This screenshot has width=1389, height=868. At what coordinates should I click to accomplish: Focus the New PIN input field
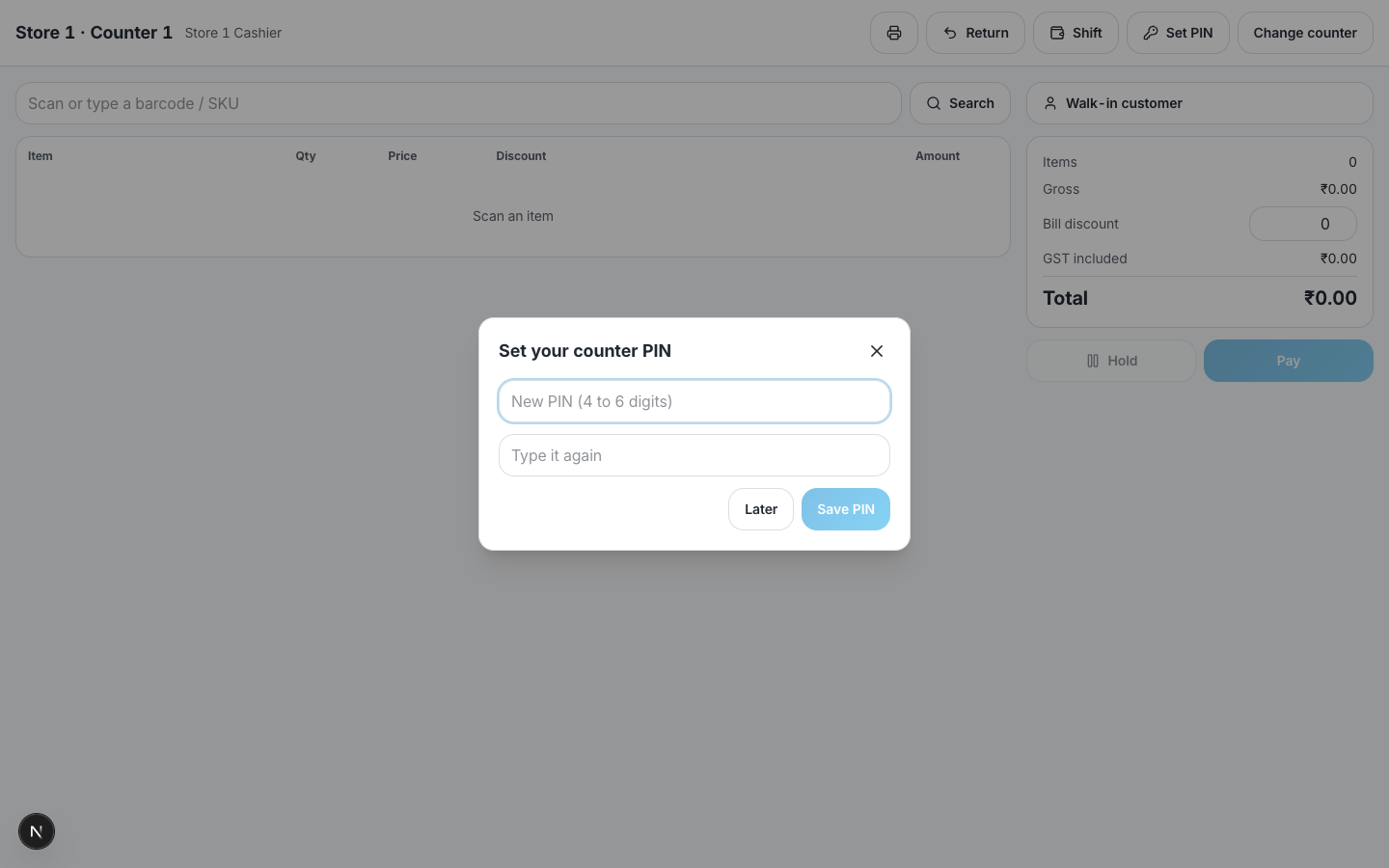tap(694, 401)
